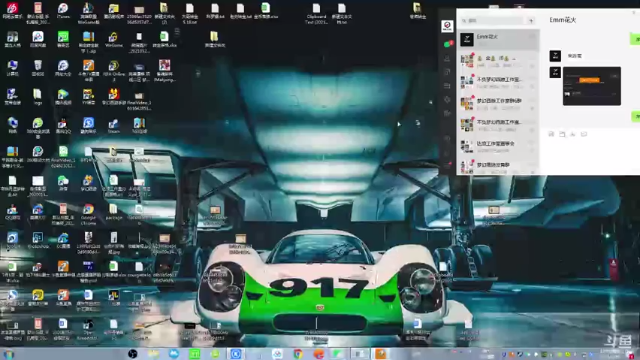Open the Contacts icon in WeChat sidebar
This screenshot has height=360, width=640.
pos(447,58)
